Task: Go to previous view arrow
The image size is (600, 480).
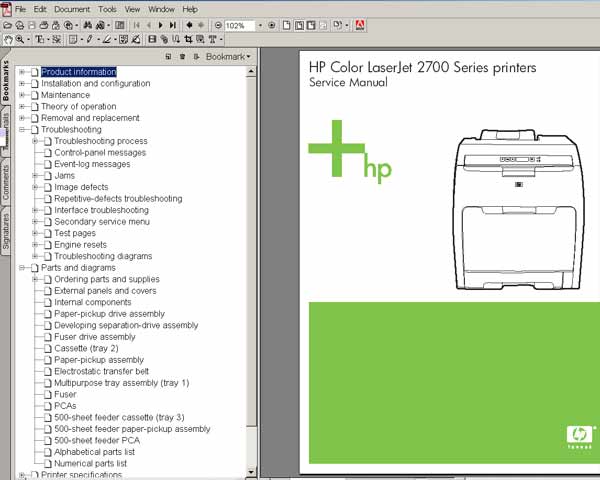Action: 189,25
